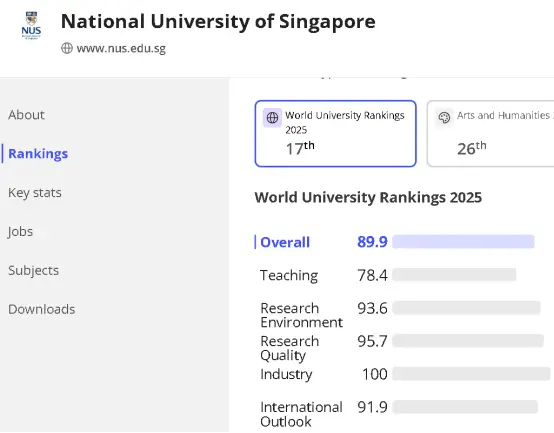The height and width of the screenshot is (433, 554).
Task: Jump to the Jobs section
Action: point(20,232)
